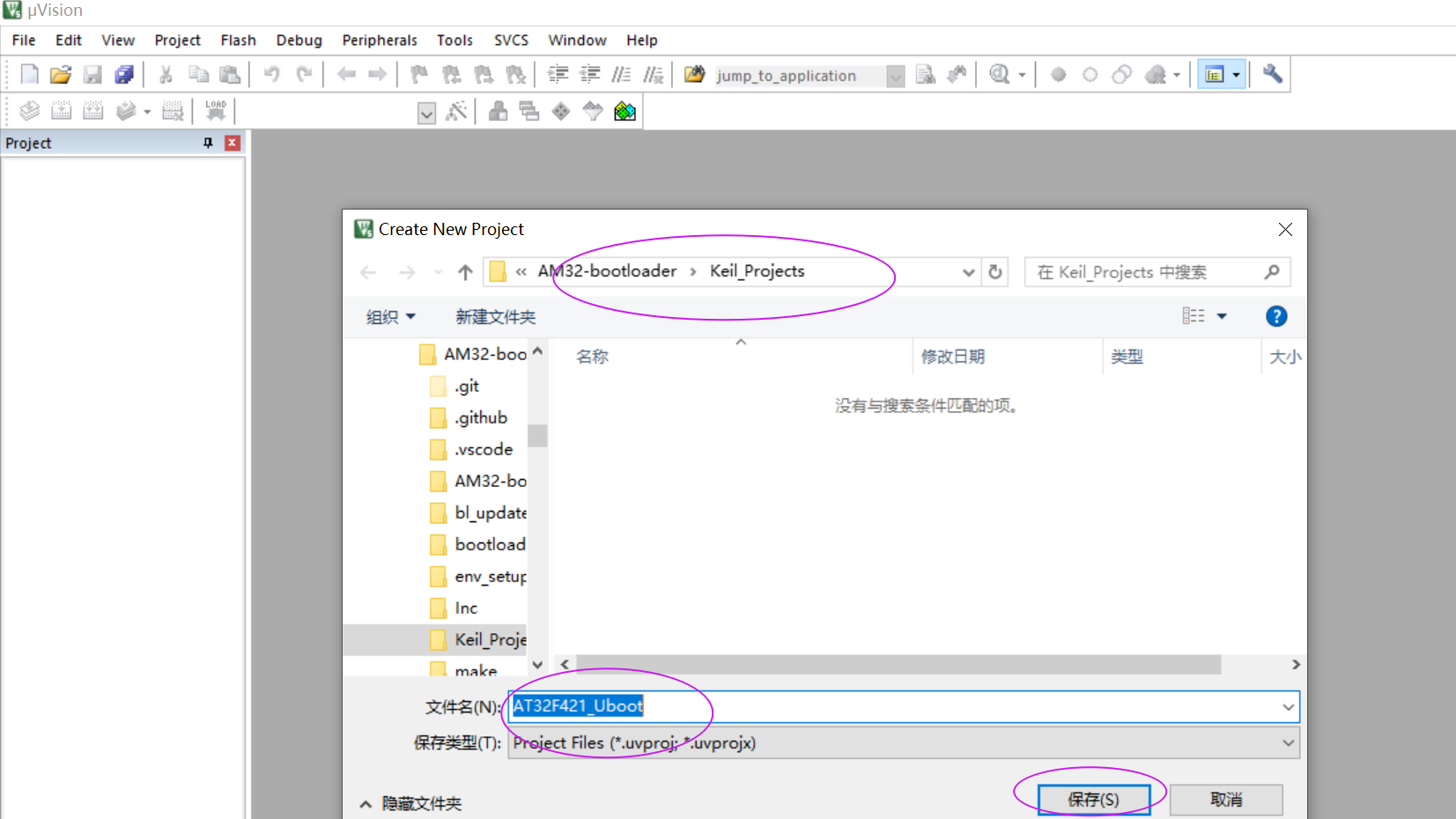Start the debug session magnifier icon
Image resolution: width=1456 pixels, height=819 pixels.
pyautogui.click(x=999, y=75)
